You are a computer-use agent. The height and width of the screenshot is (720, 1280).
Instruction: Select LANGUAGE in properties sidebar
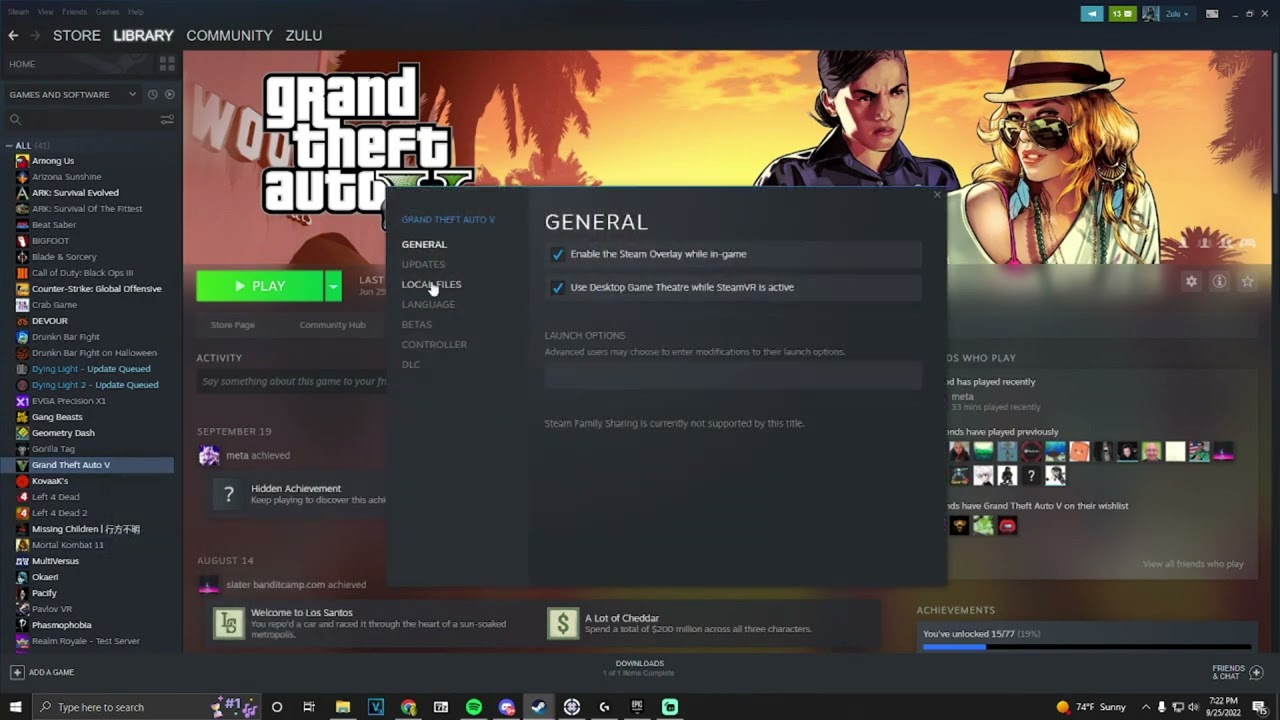click(428, 304)
